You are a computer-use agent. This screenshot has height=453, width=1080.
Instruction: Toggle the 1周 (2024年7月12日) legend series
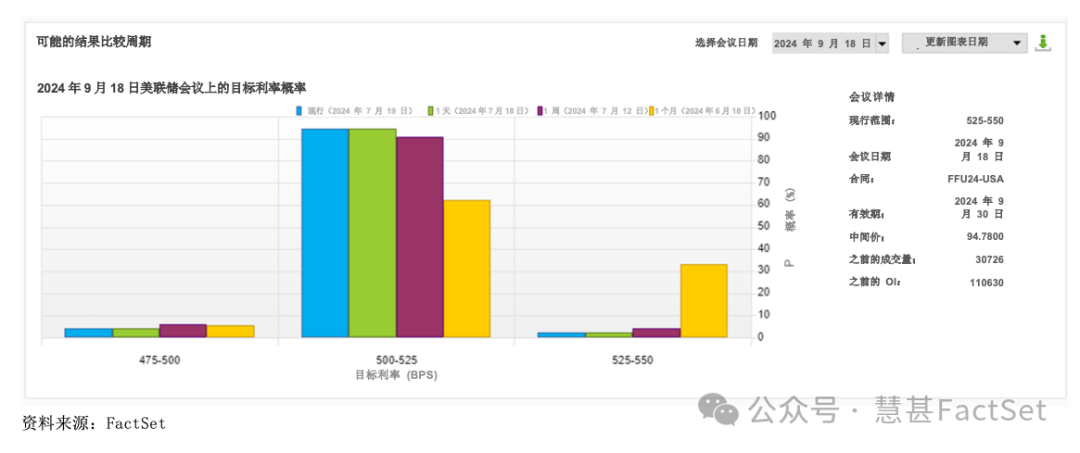point(590,110)
